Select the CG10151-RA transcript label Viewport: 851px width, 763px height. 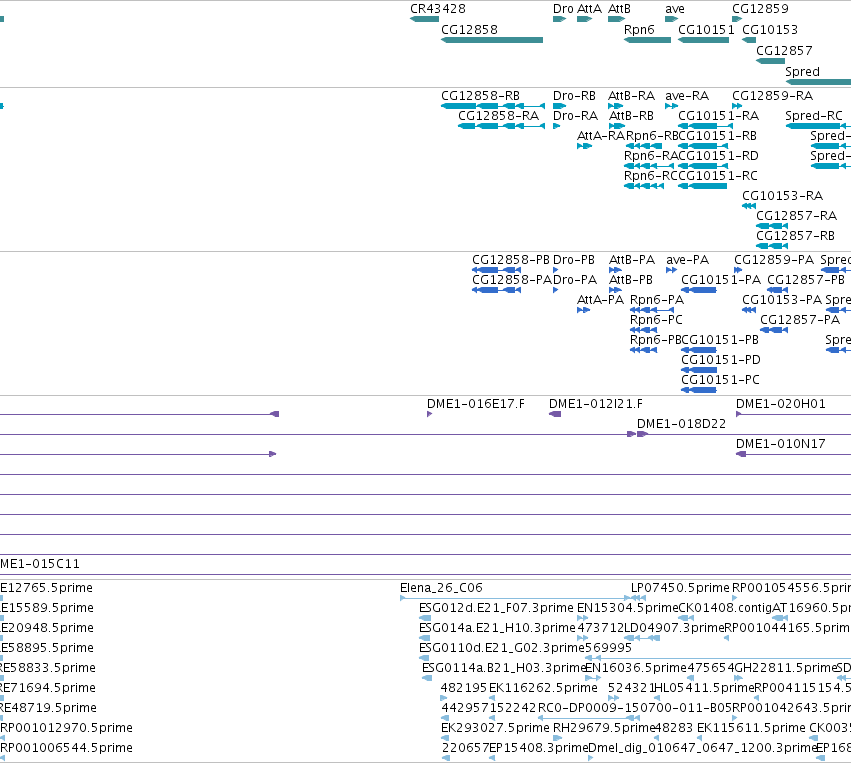point(718,116)
